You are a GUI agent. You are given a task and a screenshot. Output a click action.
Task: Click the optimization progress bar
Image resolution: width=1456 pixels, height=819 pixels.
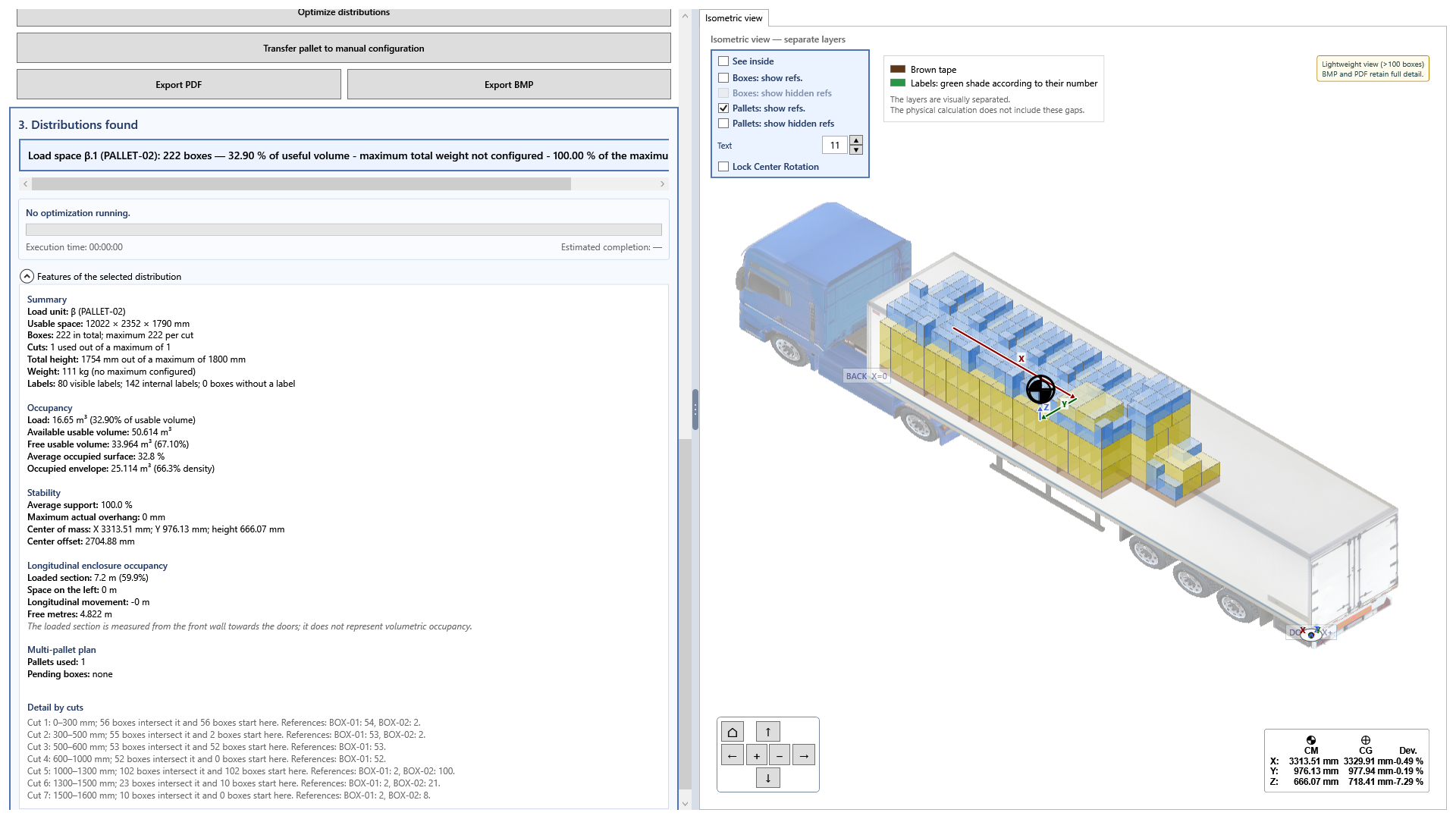click(x=344, y=230)
